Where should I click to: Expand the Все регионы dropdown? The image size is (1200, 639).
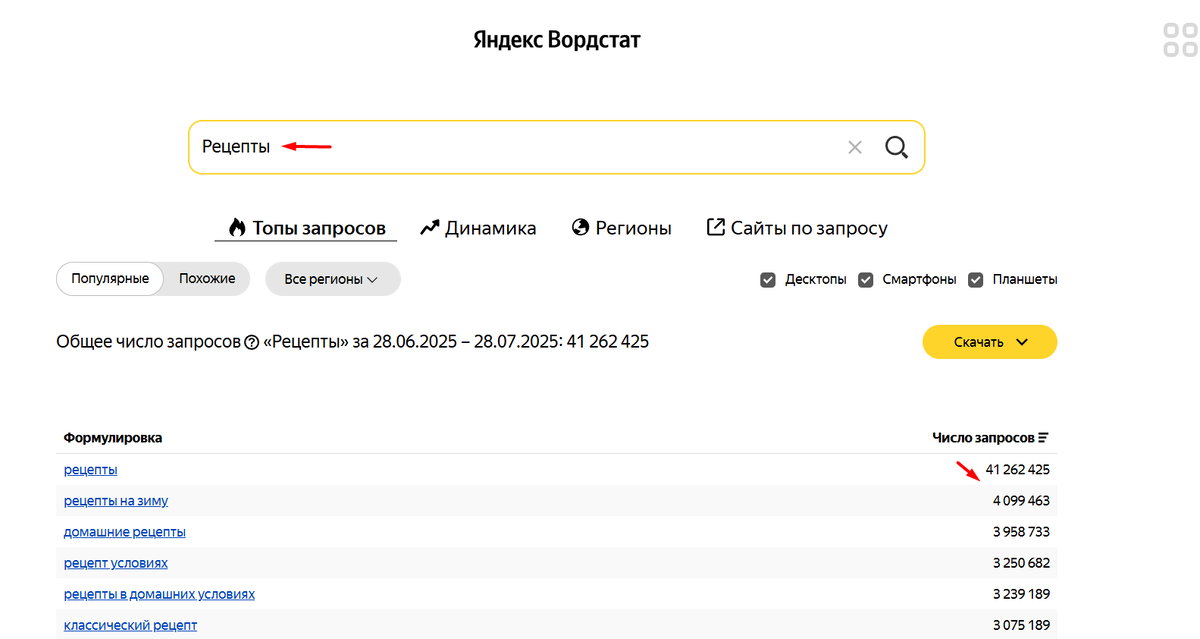point(332,279)
